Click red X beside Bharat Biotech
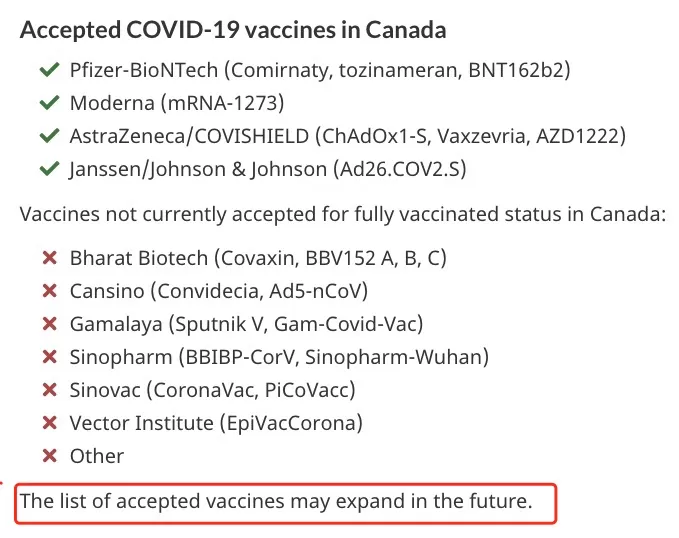This screenshot has width=679, height=538. point(50,258)
